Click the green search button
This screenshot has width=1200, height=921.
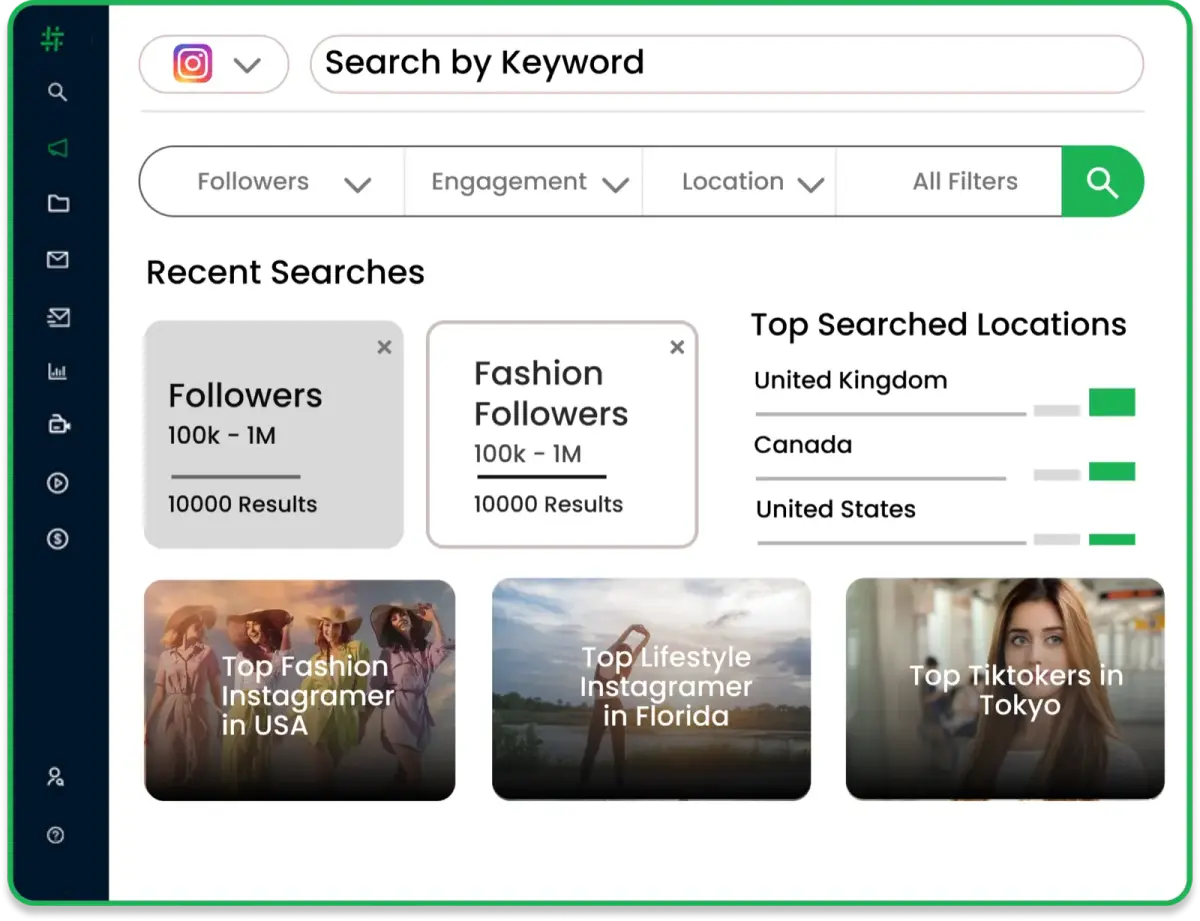[x=1102, y=182]
